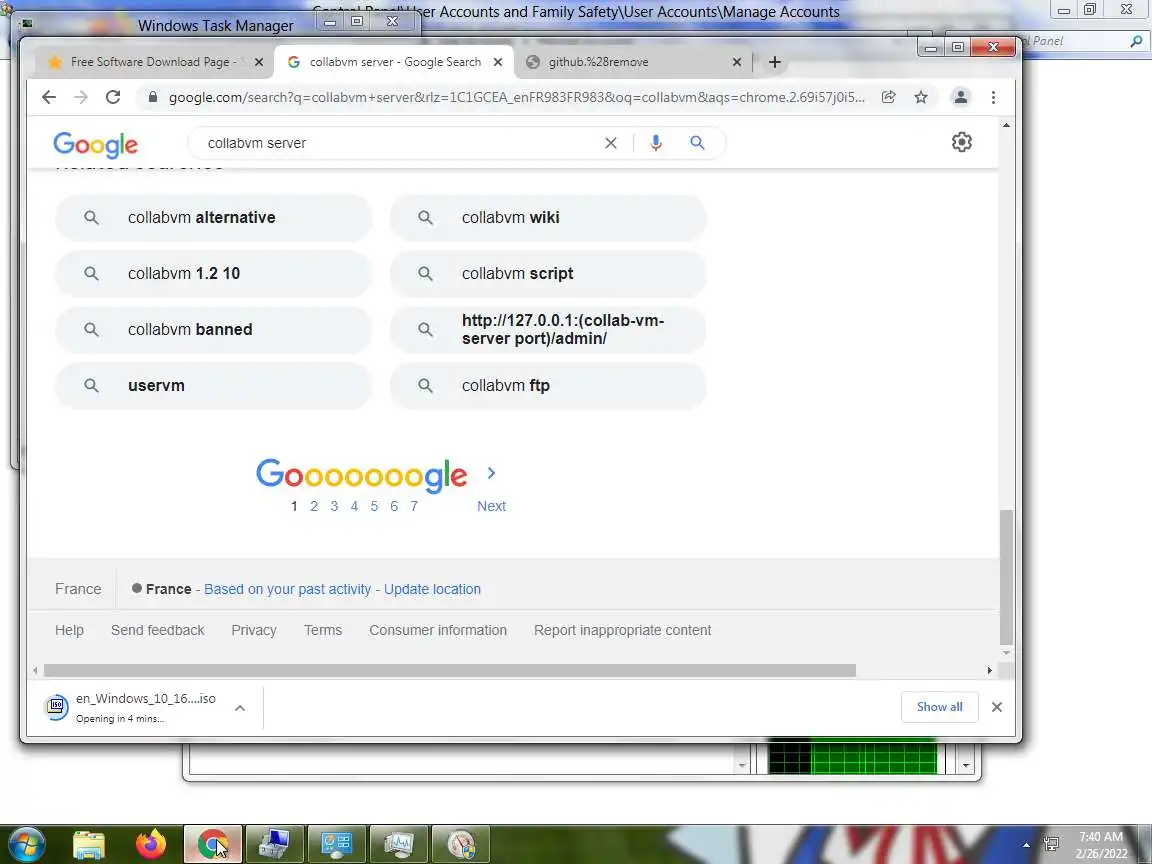Go to results page 5
This screenshot has height=864, width=1152.
click(x=374, y=506)
